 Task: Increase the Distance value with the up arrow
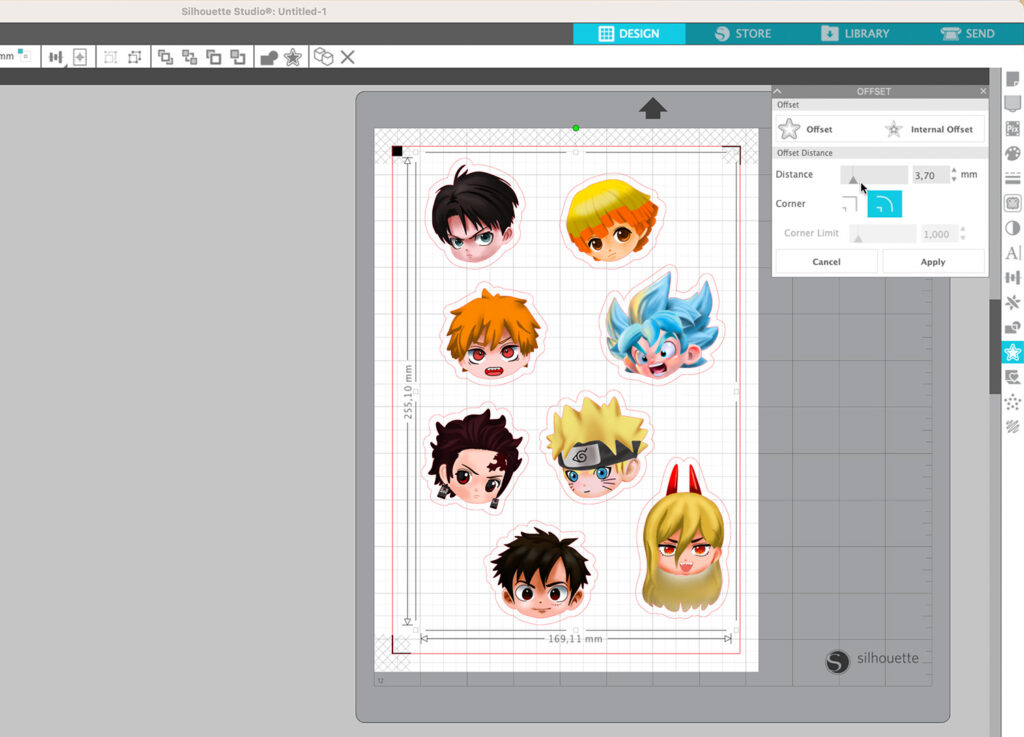pos(954,170)
